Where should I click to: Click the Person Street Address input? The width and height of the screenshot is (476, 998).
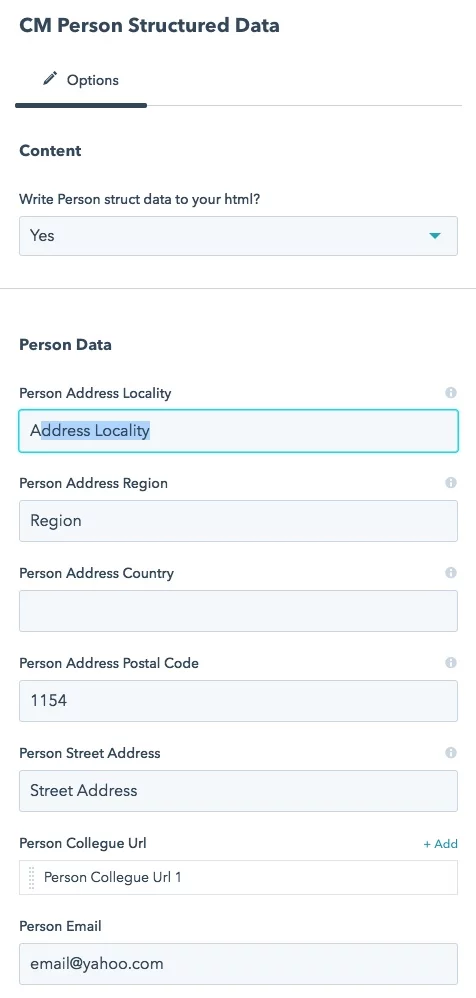(x=238, y=791)
